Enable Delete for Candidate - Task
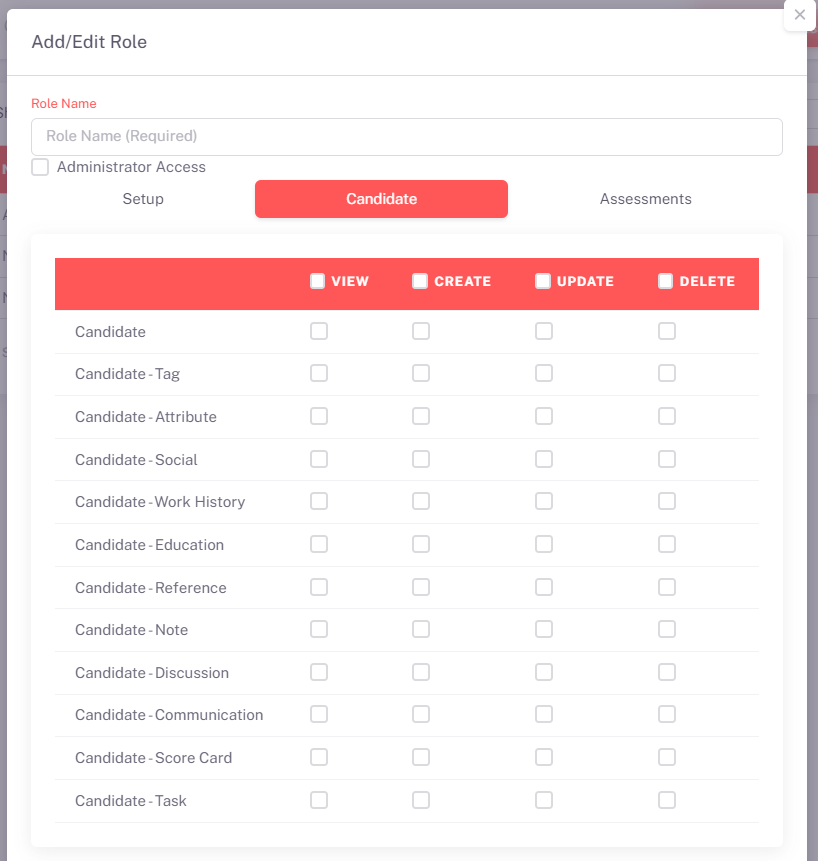Screen dimensions: 818x861 (667, 800)
